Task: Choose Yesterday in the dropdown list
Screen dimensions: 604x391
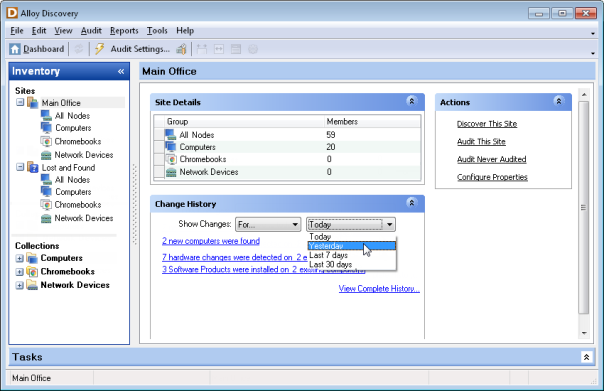Action: 352,246
